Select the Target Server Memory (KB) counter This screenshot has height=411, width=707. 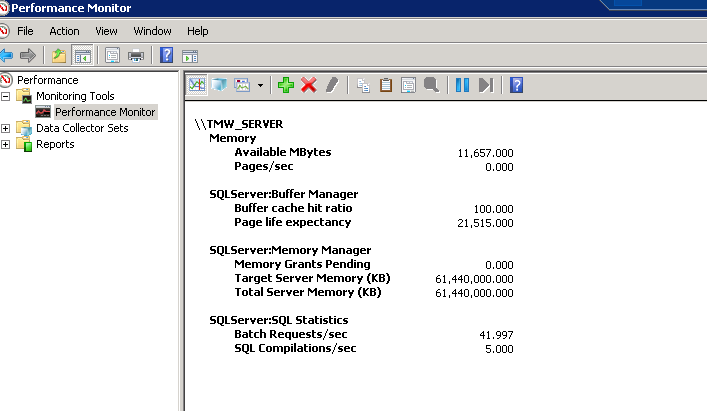click(312, 278)
